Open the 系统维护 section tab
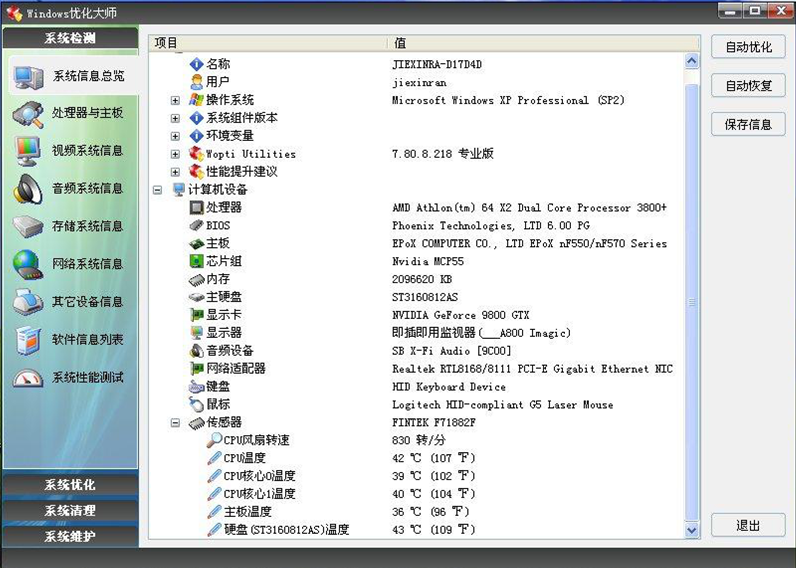The image size is (796, 568). (70, 537)
